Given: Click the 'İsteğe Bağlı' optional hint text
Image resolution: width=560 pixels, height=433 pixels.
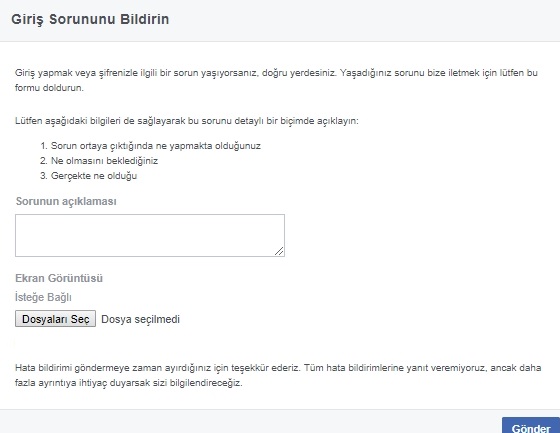Looking at the screenshot, I should pyautogui.click(x=43, y=297).
